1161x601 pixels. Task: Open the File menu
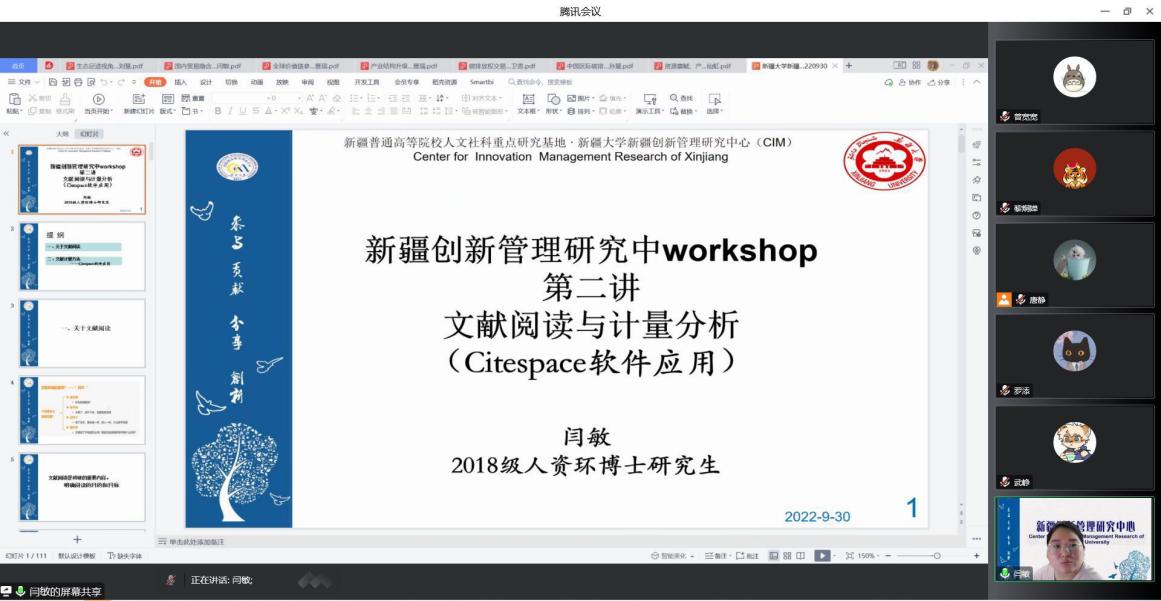[x=22, y=82]
